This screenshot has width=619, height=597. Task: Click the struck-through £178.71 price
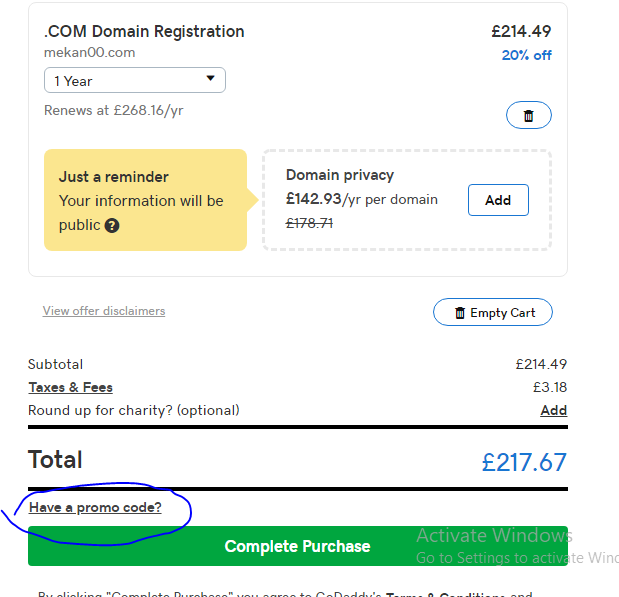tap(309, 223)
